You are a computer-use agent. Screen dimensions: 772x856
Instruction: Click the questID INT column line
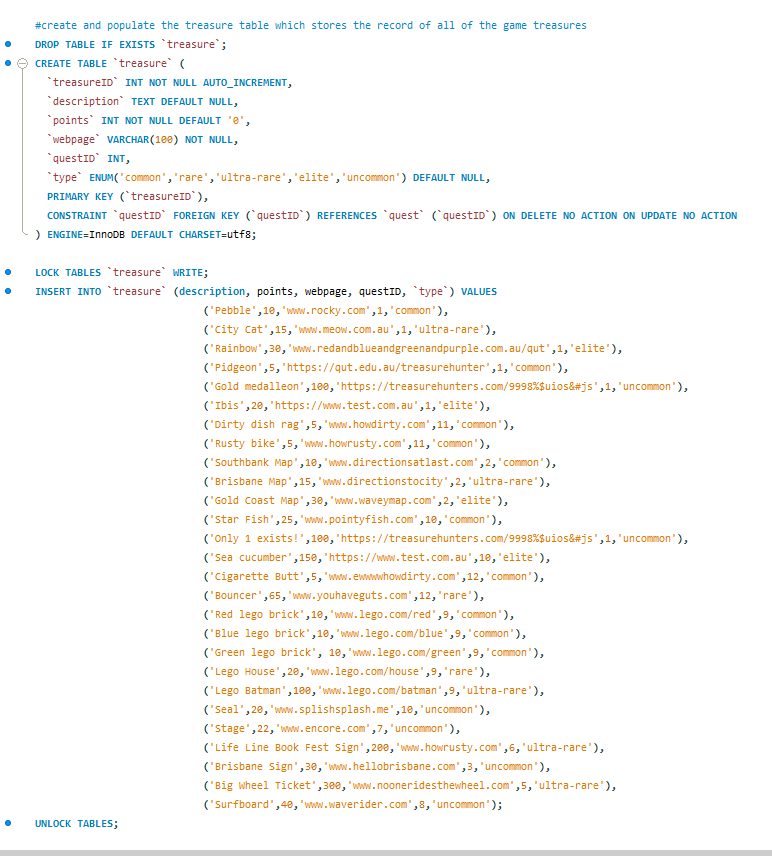coord(88,158)
